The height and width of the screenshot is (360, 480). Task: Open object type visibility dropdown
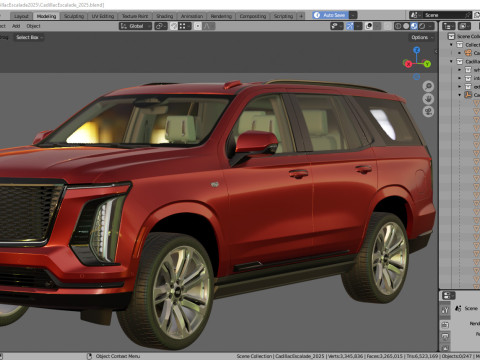click(336, 26)
